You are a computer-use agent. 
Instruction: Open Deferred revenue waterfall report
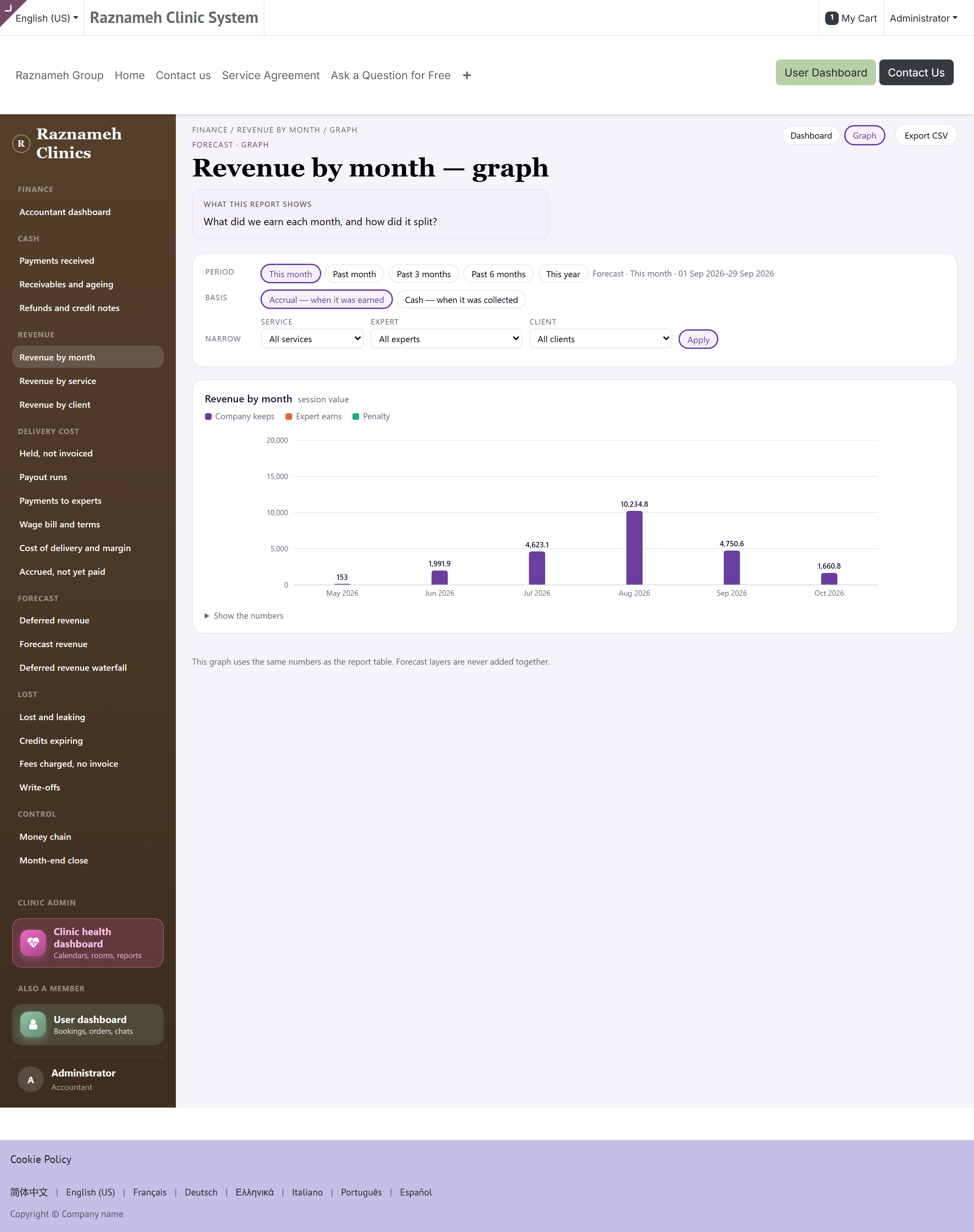click(x=88, y=668)
